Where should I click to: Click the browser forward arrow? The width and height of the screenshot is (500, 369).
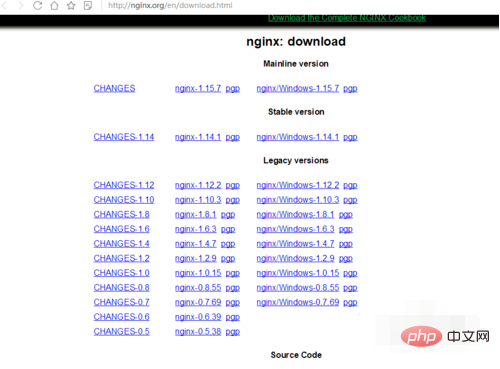tap(21, 5)
